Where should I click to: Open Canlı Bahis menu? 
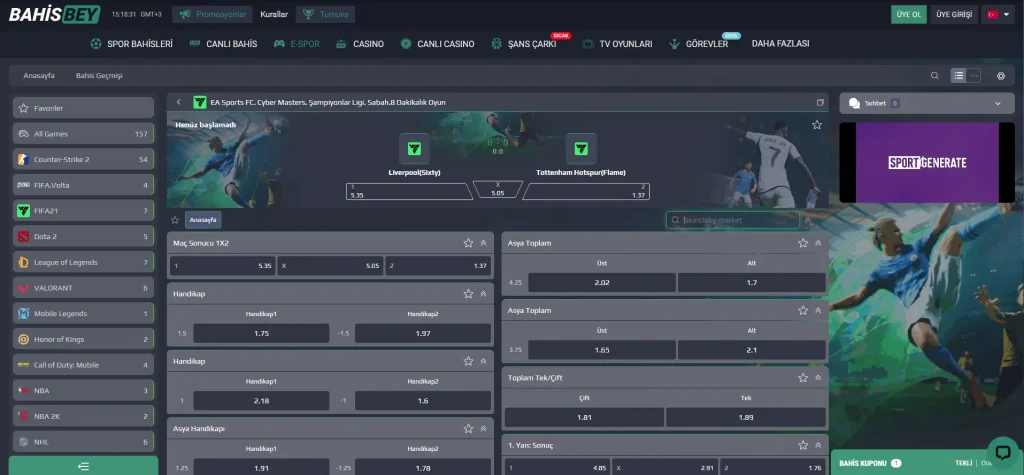223,44
